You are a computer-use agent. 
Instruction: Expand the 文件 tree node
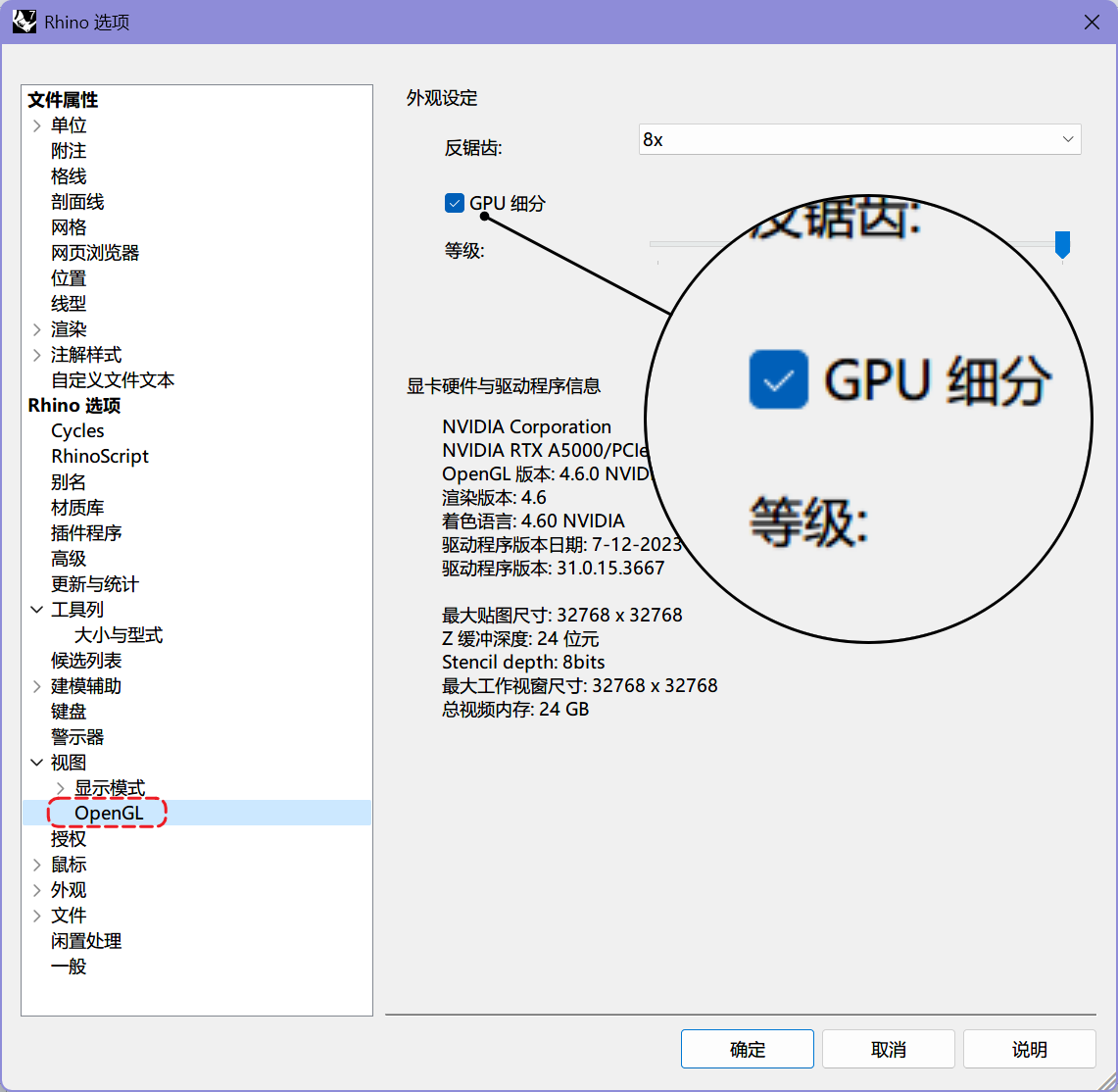pos(37,916)
